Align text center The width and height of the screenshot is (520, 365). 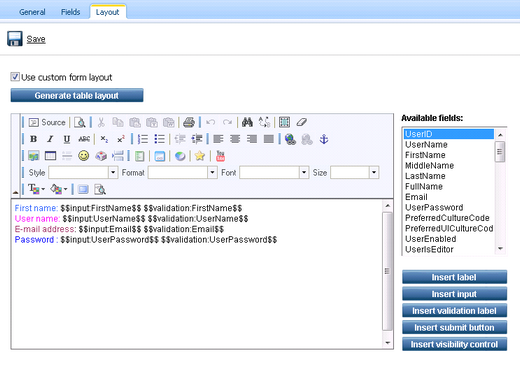tap(235, 139)
